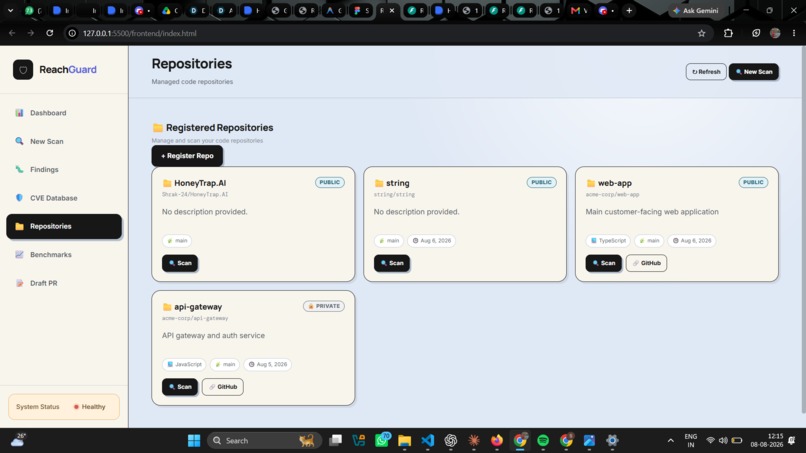This screenshot has height=453, width=806.
Task: Click the address bar URL
Action: coord(139,33)
